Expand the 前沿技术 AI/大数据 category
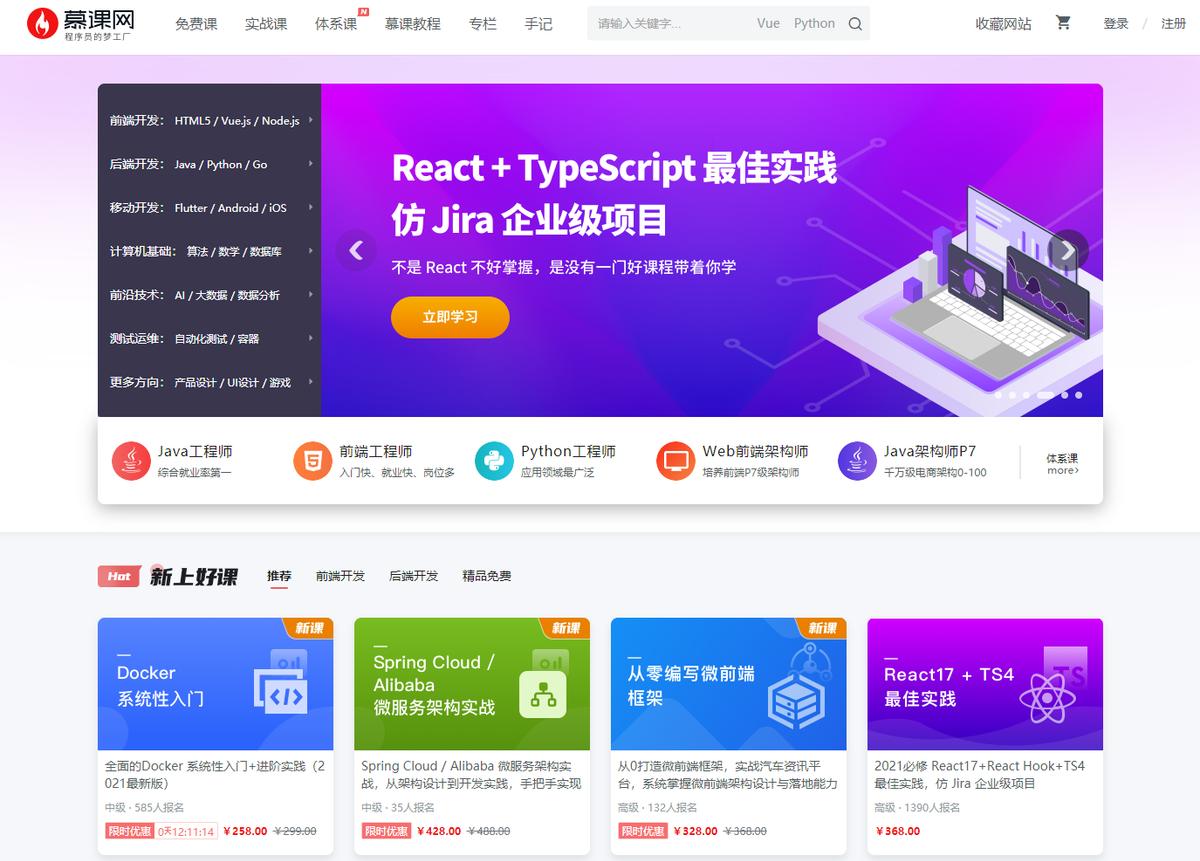This screenshot has width=1200, height=861. coord(209,295)
